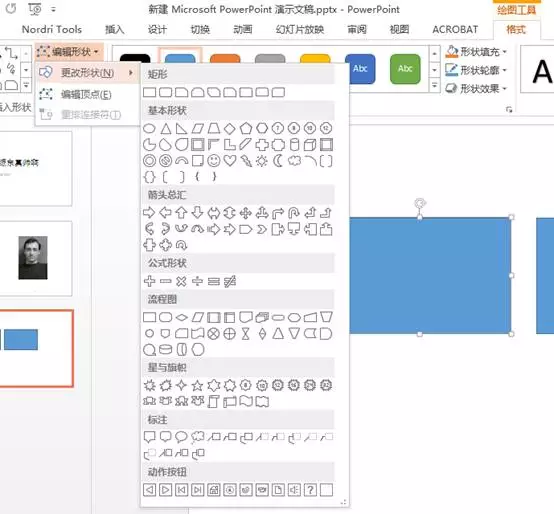Select the Help action button with question mark
The height and width of the screenshot is (514, 554).
coord(310,490)
